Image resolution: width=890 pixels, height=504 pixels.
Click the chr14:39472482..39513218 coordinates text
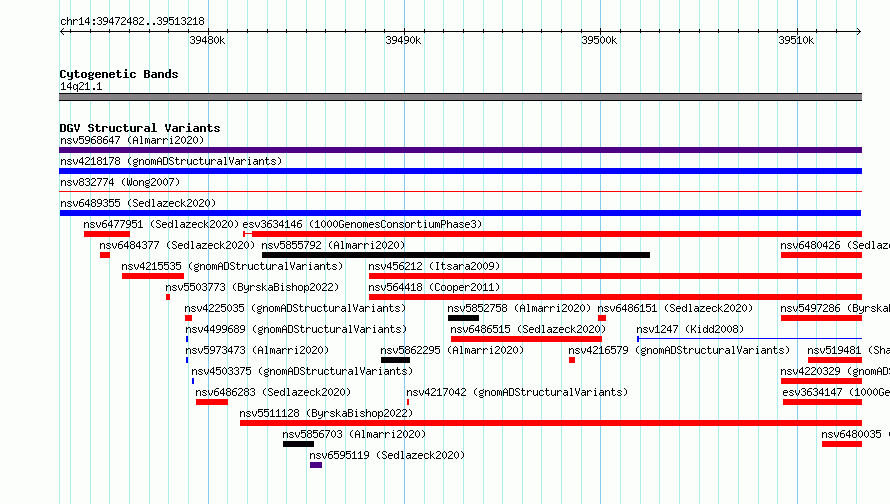(132, 21)
